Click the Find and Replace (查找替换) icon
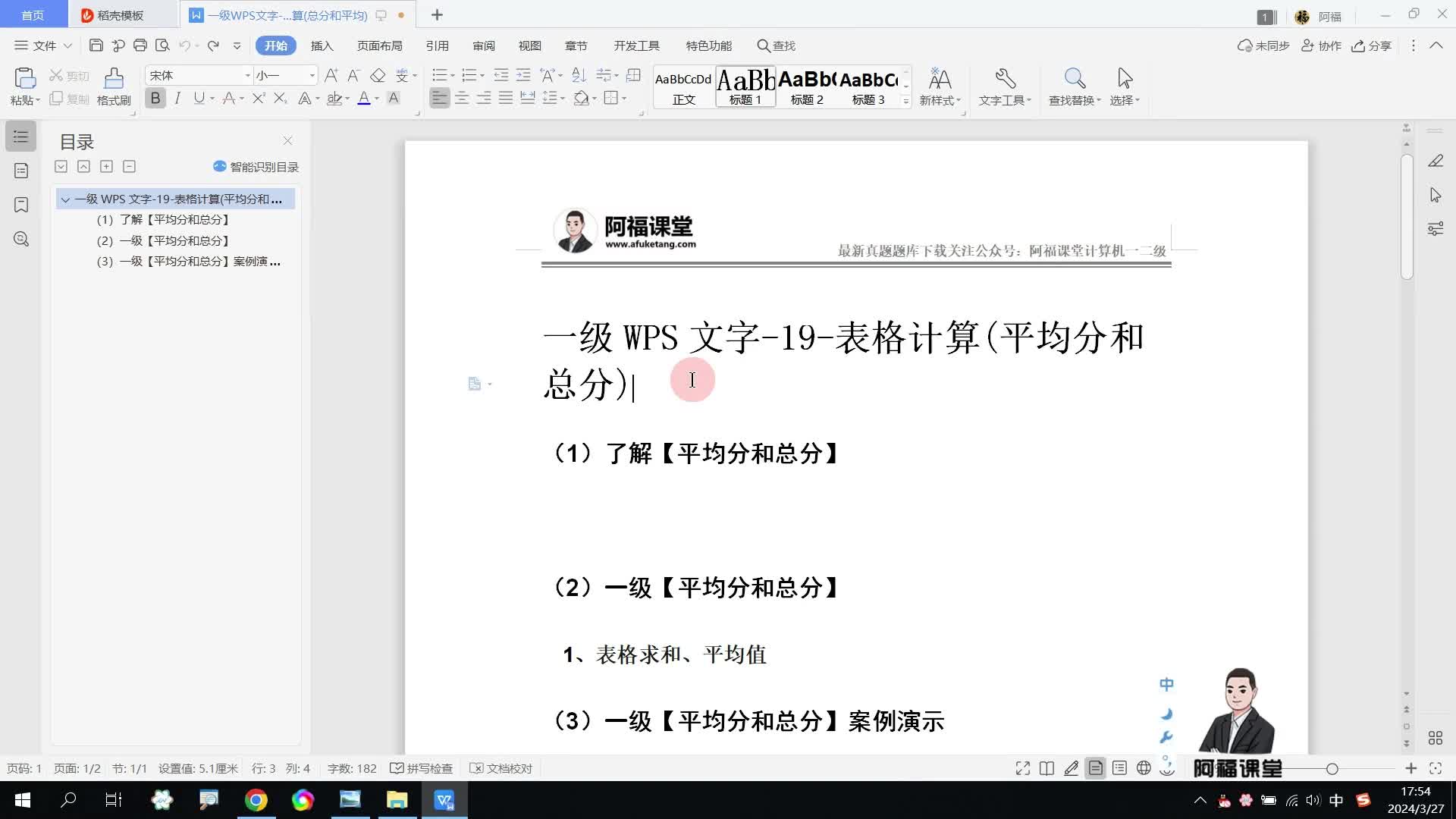Viewport: 1456px width, 819px height. (x=1074, y=78)
